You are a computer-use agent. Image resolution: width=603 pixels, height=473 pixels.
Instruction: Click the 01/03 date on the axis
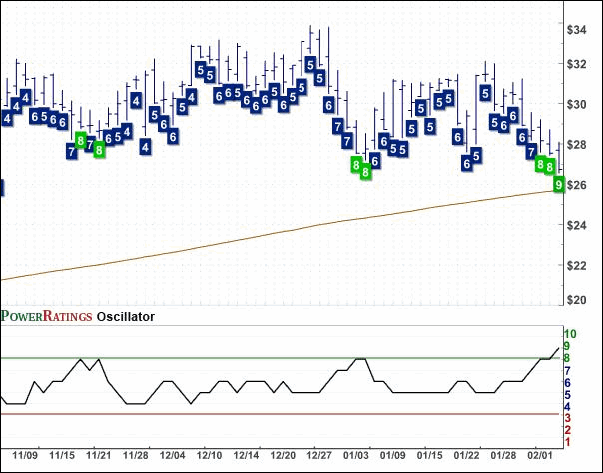click(x=356, y=455)
